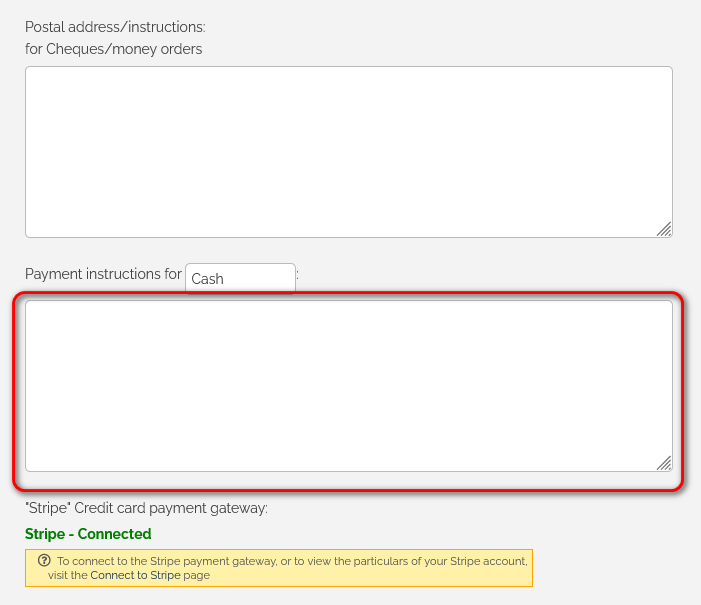Focus the postal address instructions text area
The image size is (701, 605).
tap(348, 152)
